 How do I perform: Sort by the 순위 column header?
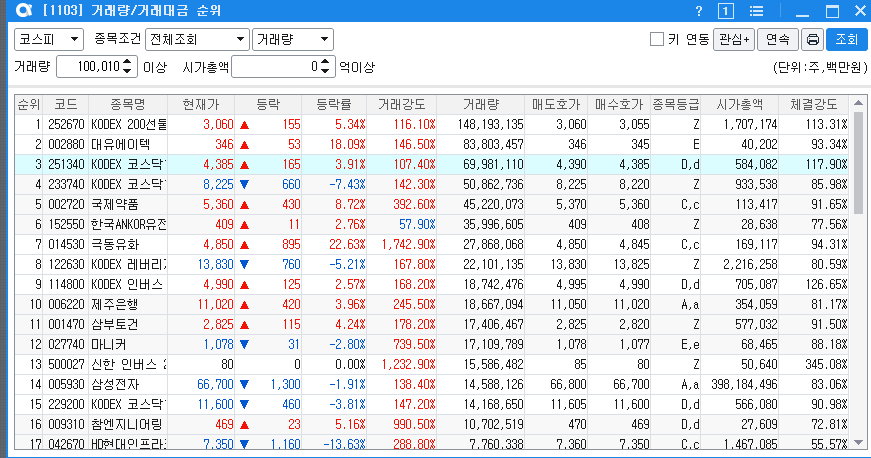click(29, 104)
